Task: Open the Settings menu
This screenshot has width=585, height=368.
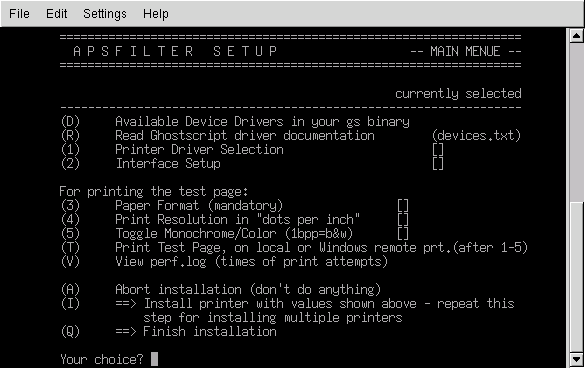Action: click(105, 14)
